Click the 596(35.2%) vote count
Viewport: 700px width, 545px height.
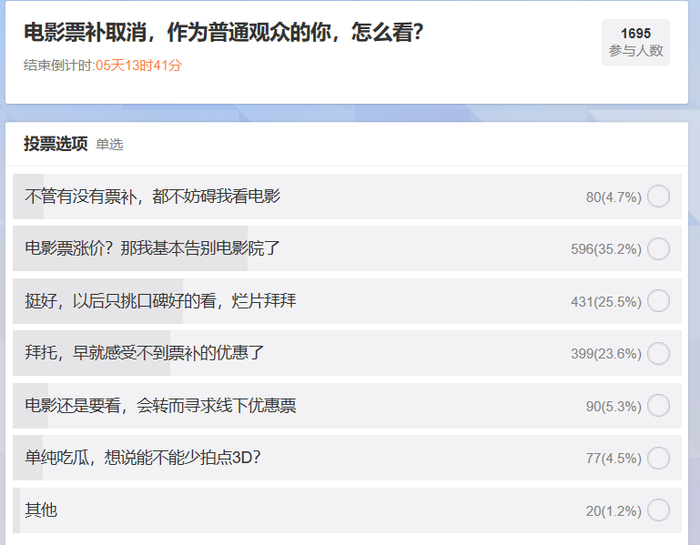(x=605, y=249)
